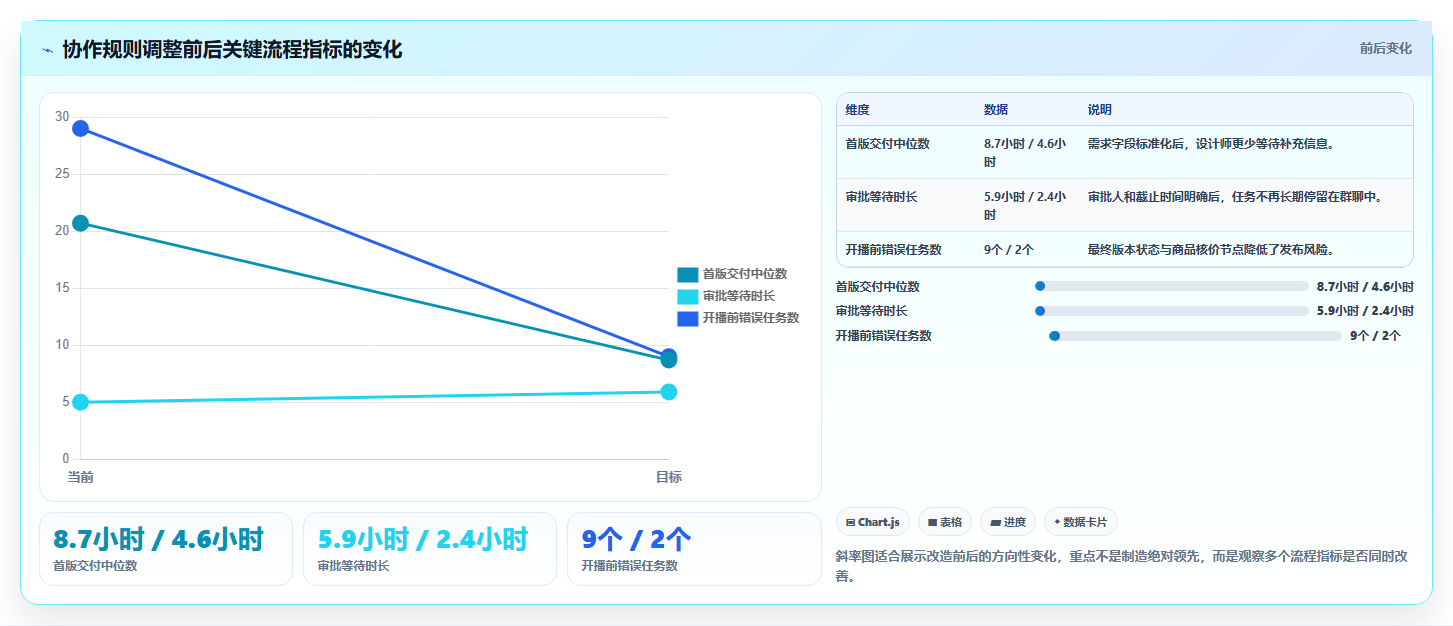Click the description starting 审批人和截止时间
The image size is (1453, 626).
tap(1235, 197)
